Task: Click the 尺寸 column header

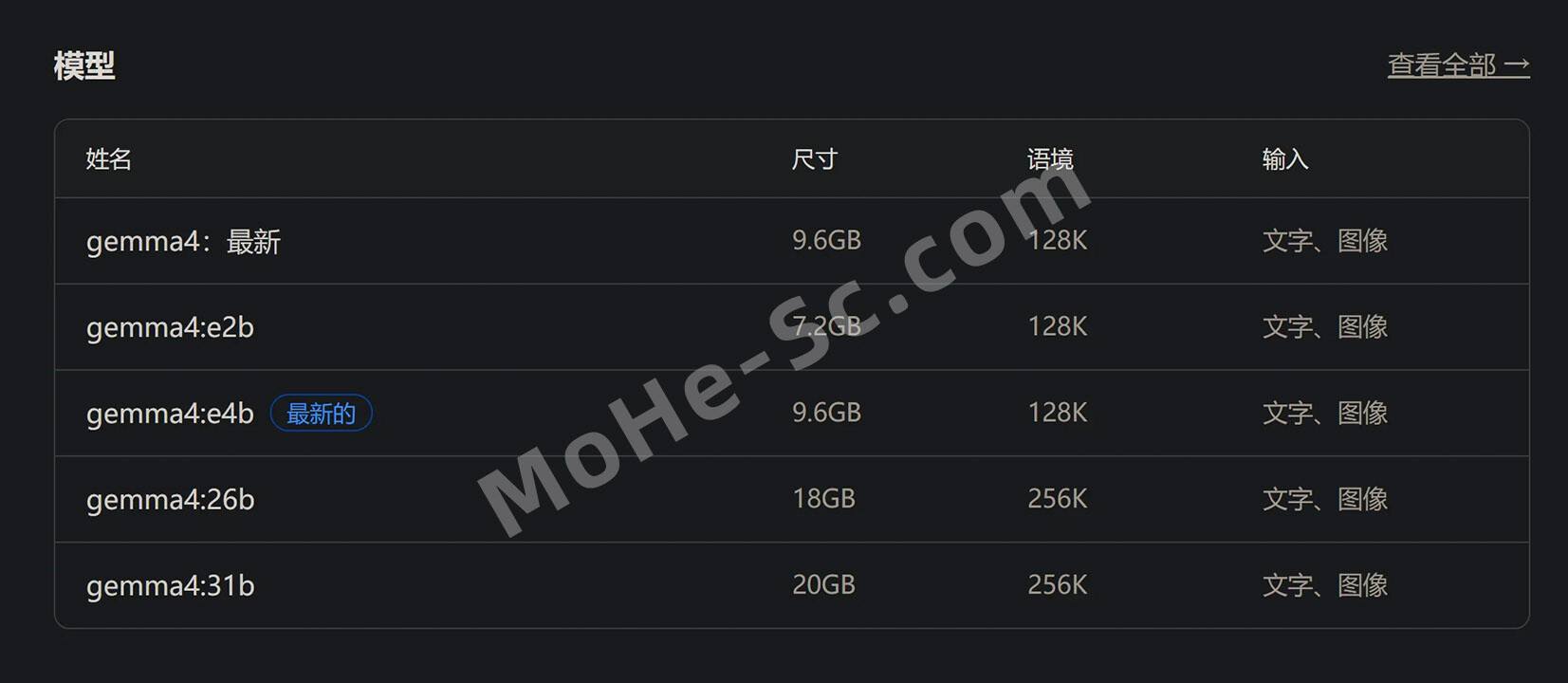Action: point(815,159)
